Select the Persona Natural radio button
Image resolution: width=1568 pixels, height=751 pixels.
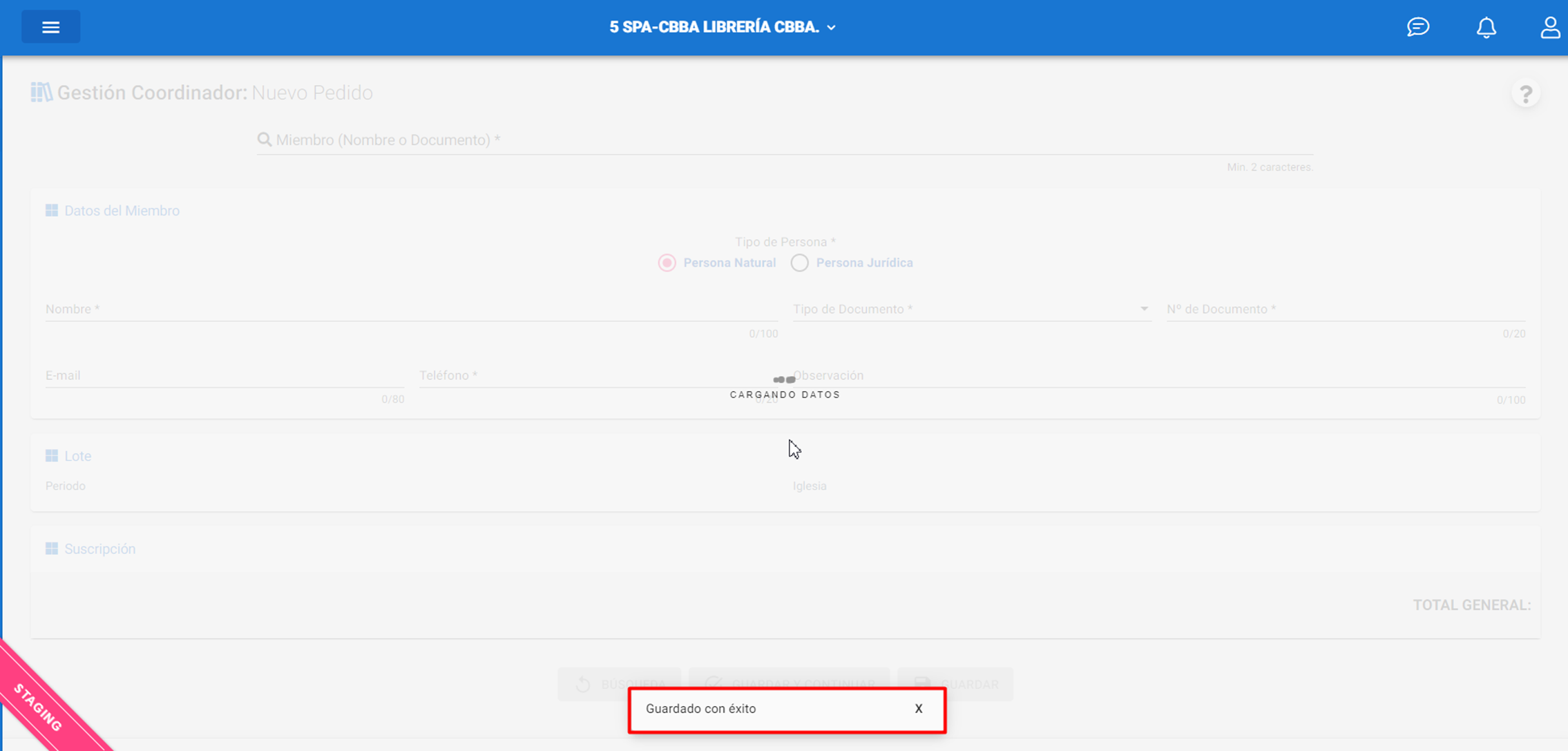pyautogui.click(x=667, y=263)
